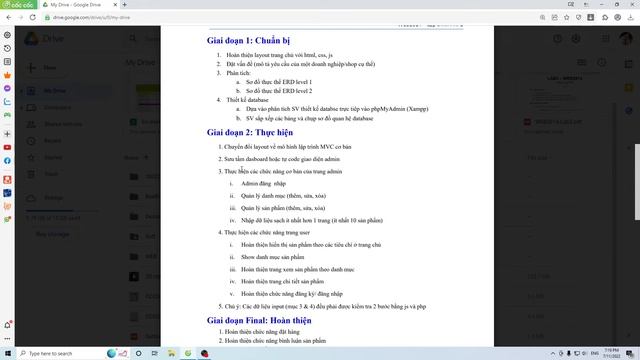Open File Explorer from the taskbar

171,353
